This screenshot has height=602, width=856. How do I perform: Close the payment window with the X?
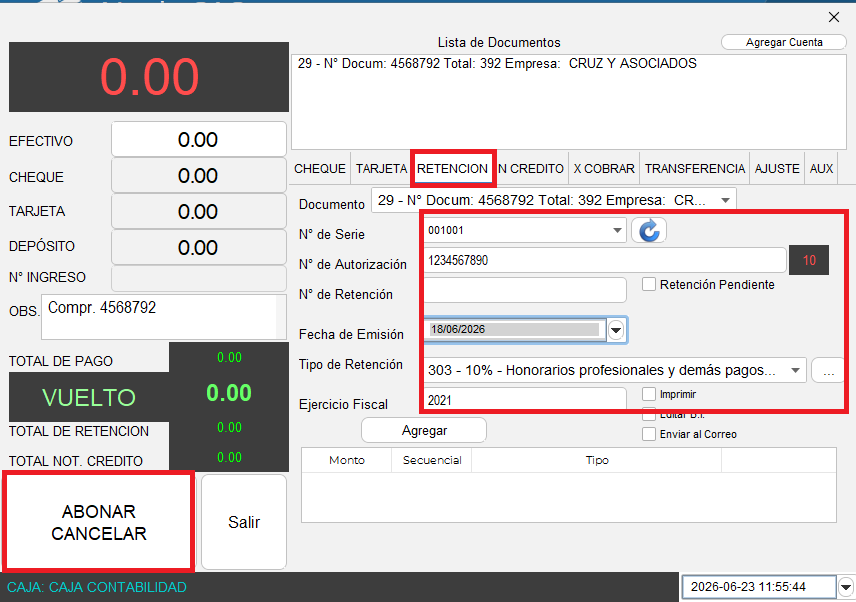(x=834, y=17)
